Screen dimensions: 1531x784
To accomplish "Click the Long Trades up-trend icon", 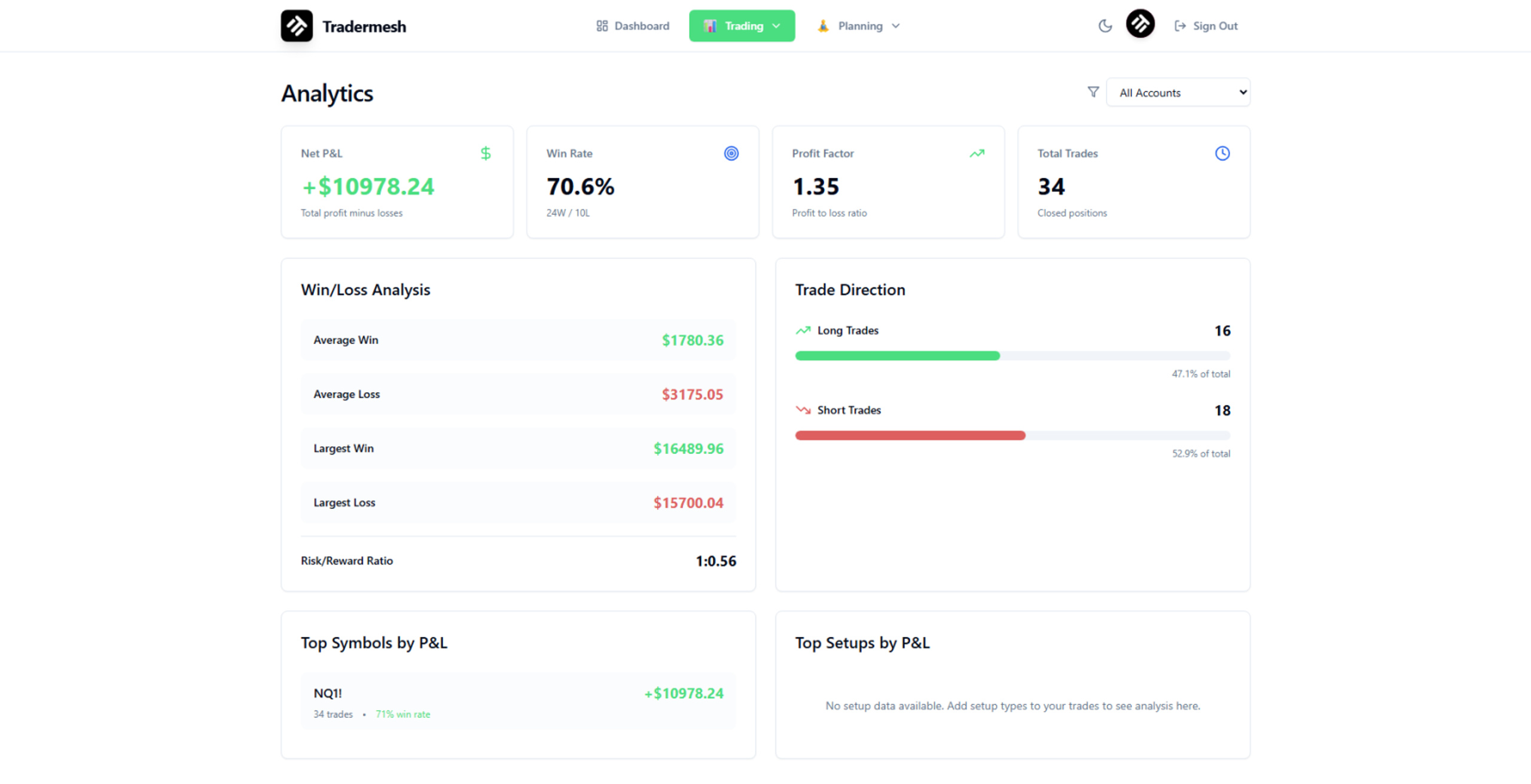I will point(803,330).
